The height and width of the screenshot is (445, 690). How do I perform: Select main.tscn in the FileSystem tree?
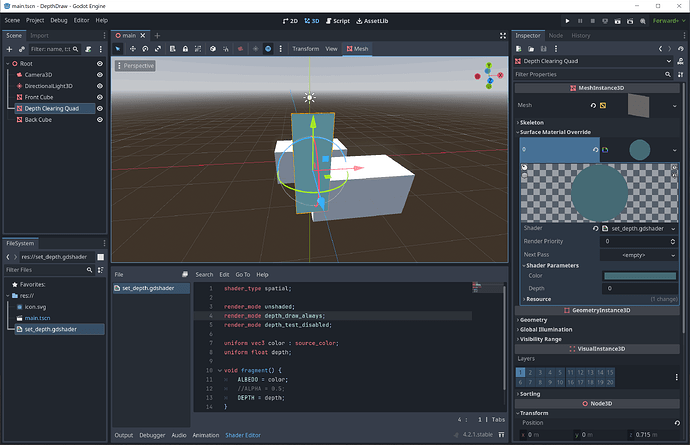pos(37,318)
